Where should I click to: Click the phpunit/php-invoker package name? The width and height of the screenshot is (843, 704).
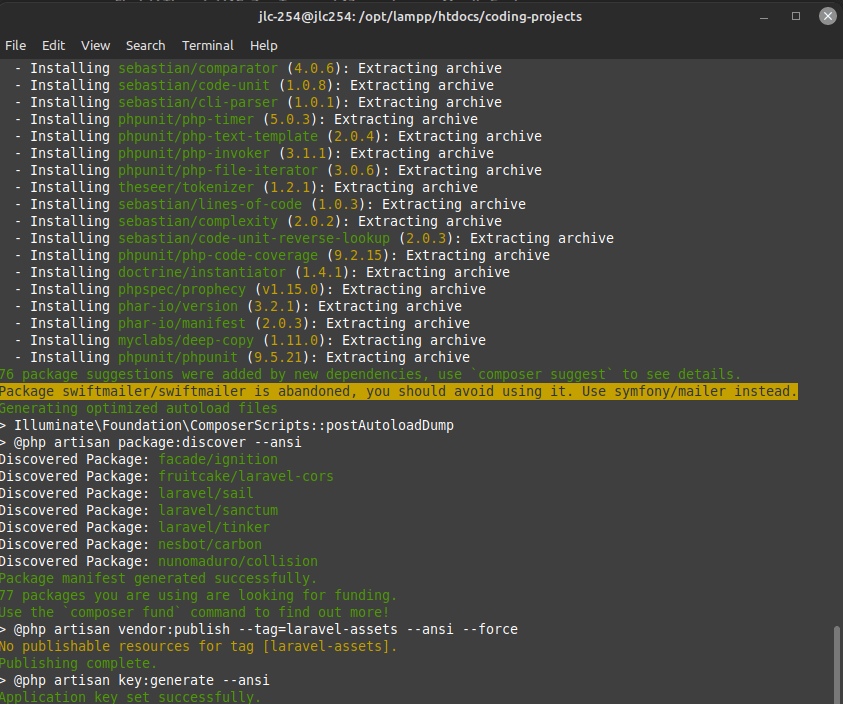pos(194,153)
